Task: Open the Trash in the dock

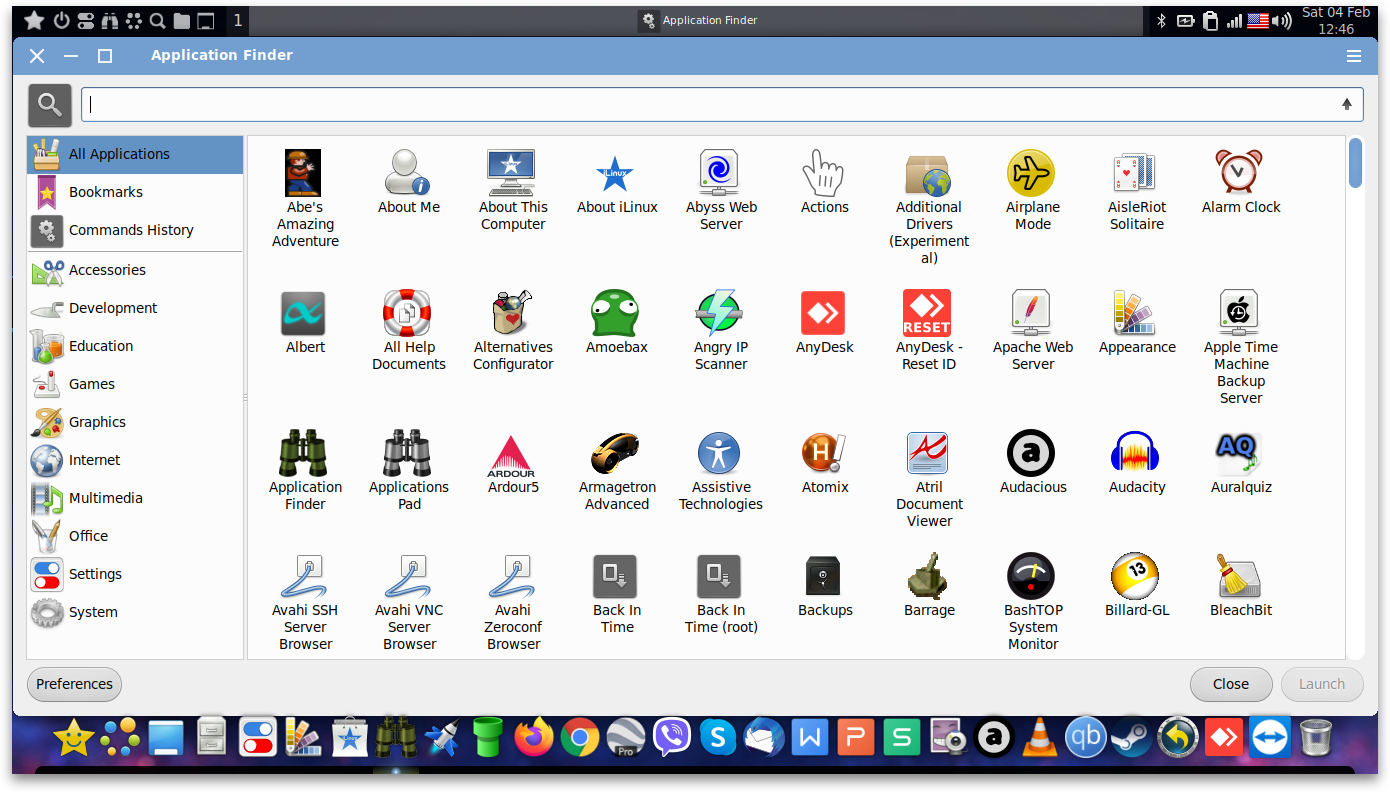Action: [1316, 739]
